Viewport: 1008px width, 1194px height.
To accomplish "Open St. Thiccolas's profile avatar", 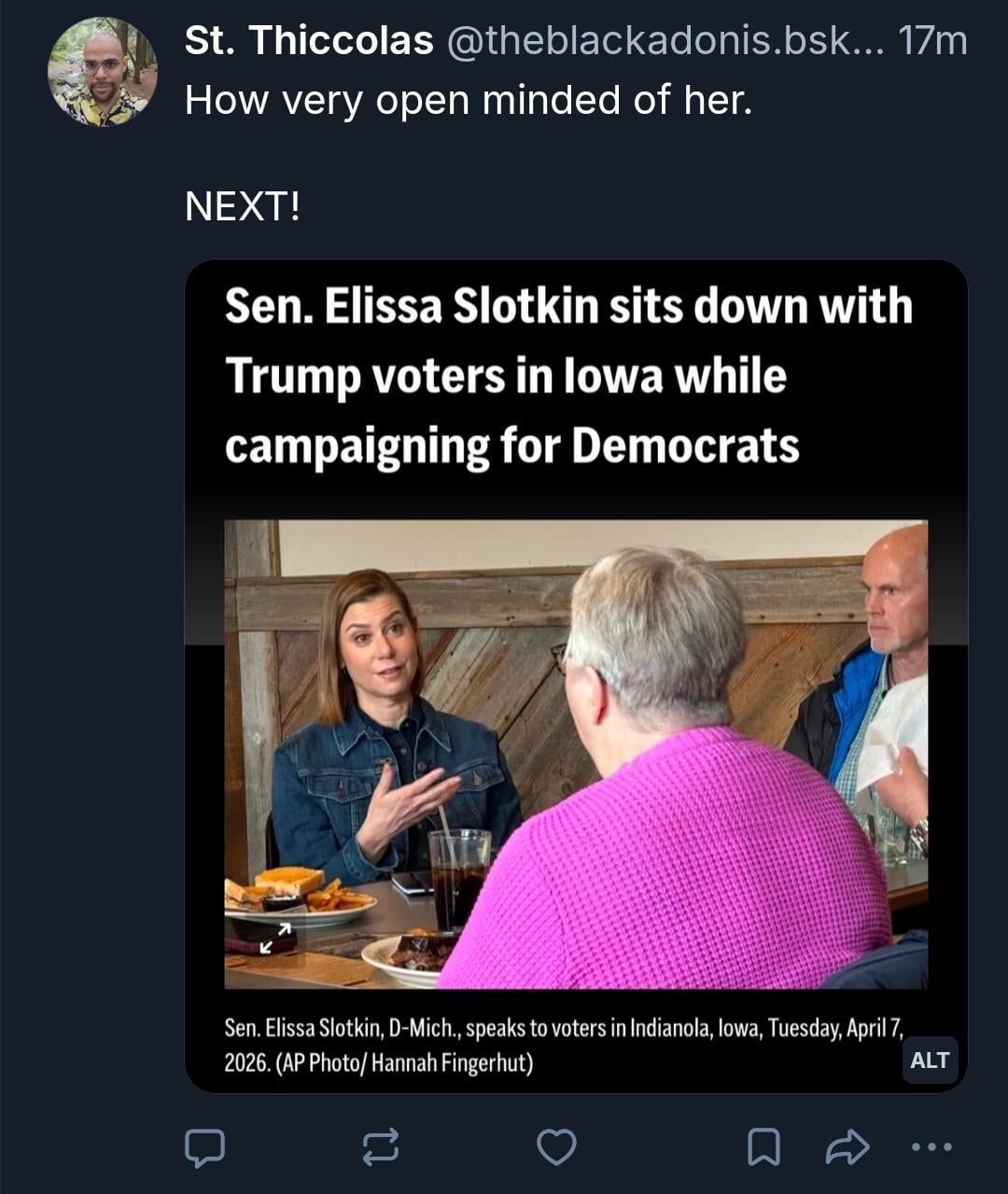I will click(103, 73).
